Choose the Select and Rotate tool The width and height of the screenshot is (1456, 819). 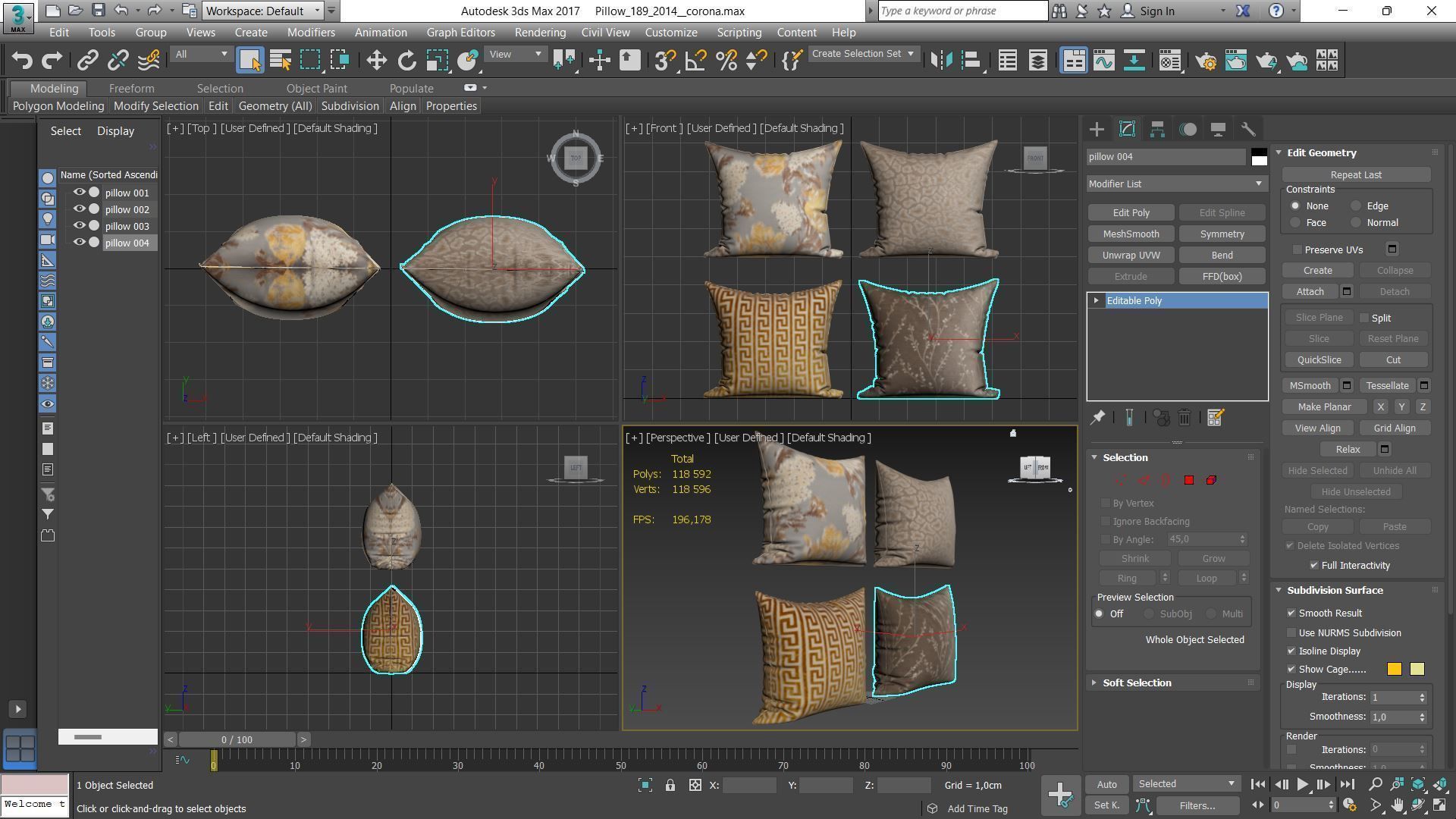coord(406,61)
